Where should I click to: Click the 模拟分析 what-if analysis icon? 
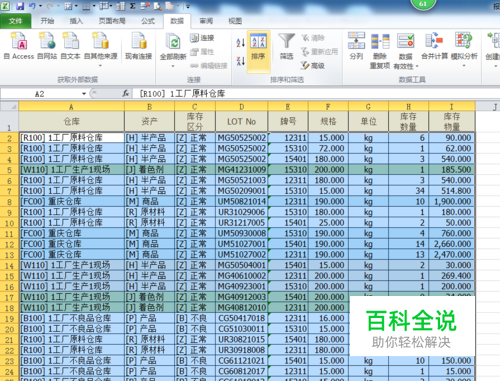coord(464,41)
